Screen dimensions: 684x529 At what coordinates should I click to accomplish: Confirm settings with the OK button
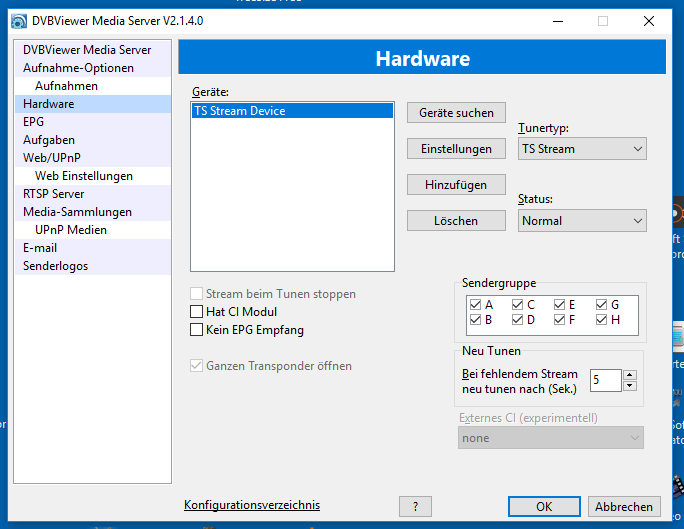click(544, 507)
